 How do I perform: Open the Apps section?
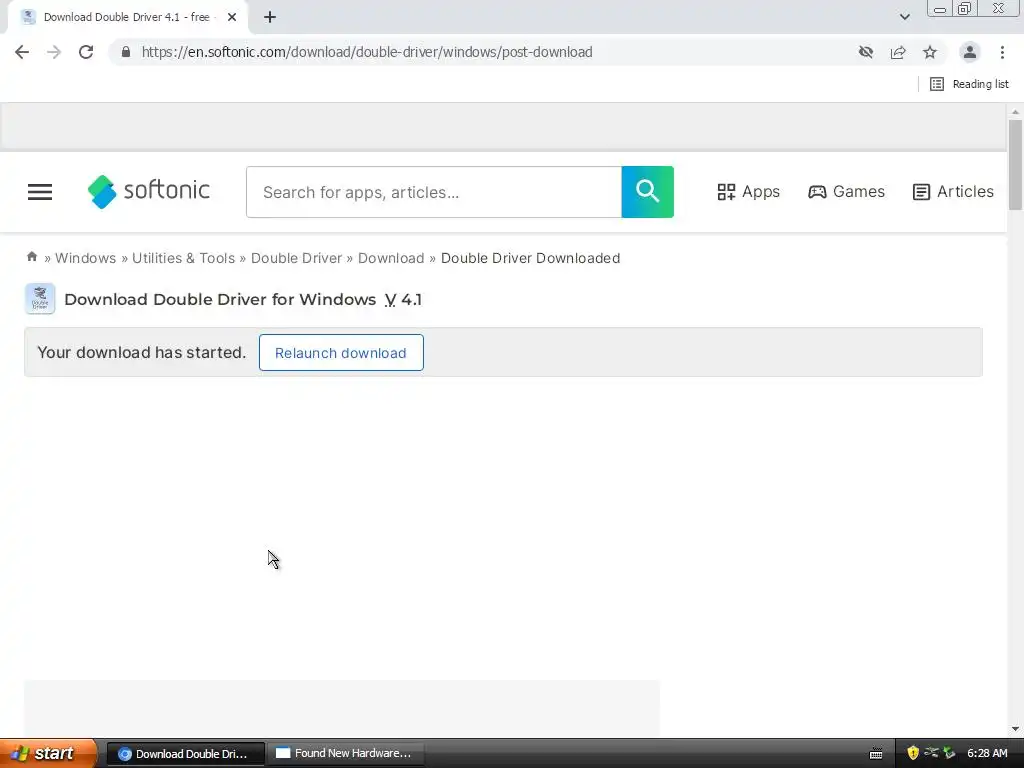click(x=748, y=192)
